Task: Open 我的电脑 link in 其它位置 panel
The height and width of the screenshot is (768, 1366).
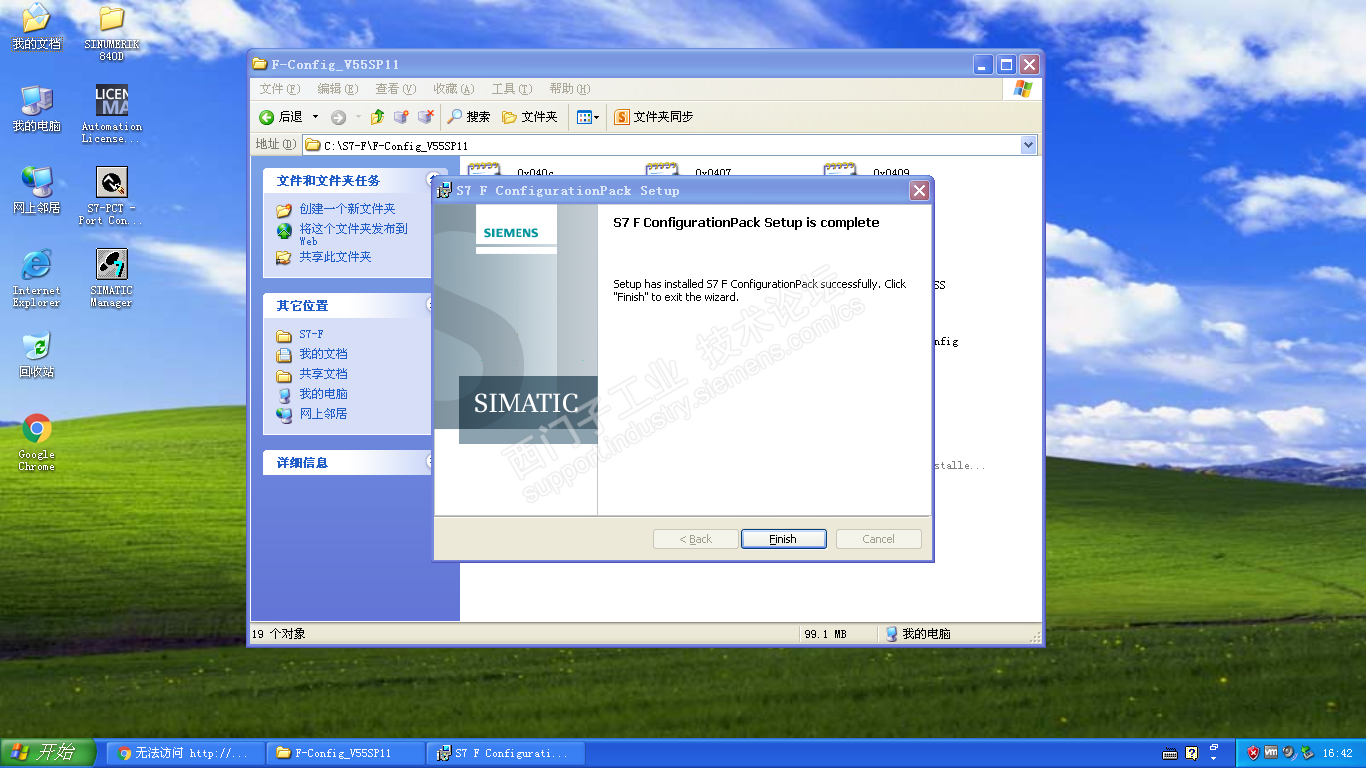Action: point(323,394)
